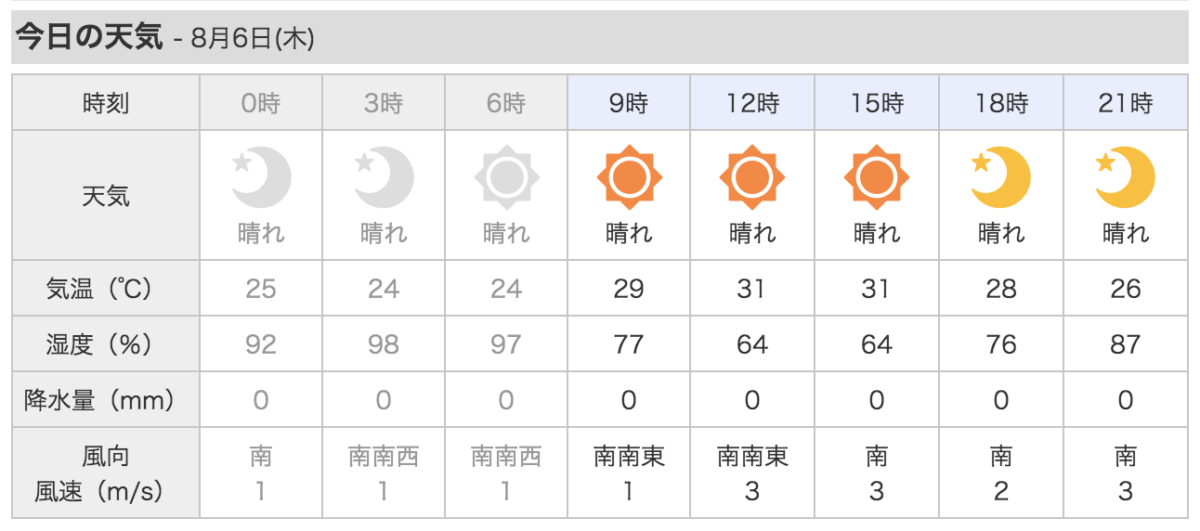Viewport: 1200px width, 531px height.
Task: Click the 風向 風速 row label
Action: (x=105, y=474)
